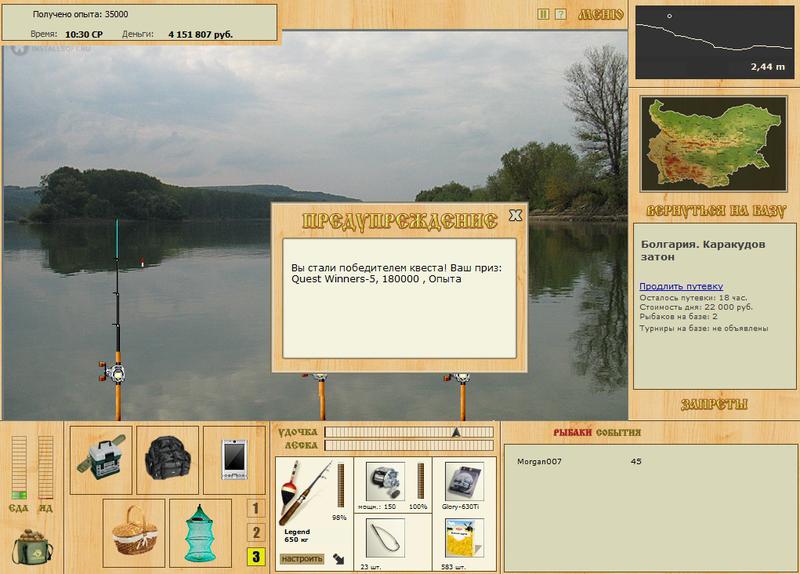Open the green keep net
Image resolution: width=800 pixels, height=574 pixels.
[x=200, y=533]
